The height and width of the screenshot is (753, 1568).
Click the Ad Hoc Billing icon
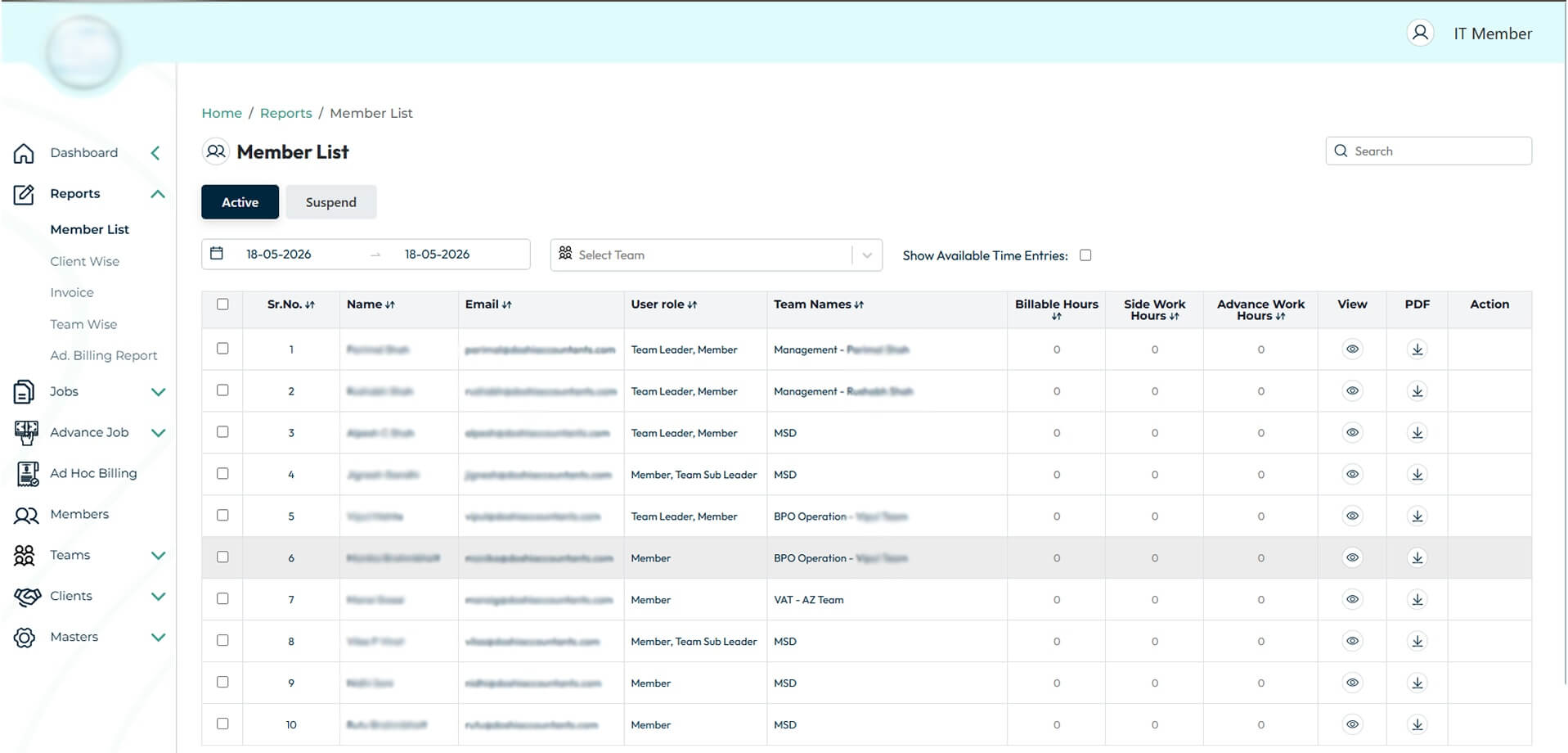coord(27,473)
